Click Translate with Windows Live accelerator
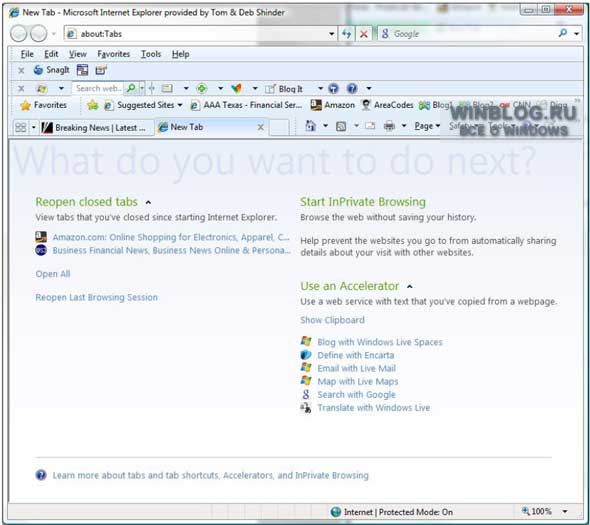Image resolution: width=590 pixels, height=525 pixels. 374,408
